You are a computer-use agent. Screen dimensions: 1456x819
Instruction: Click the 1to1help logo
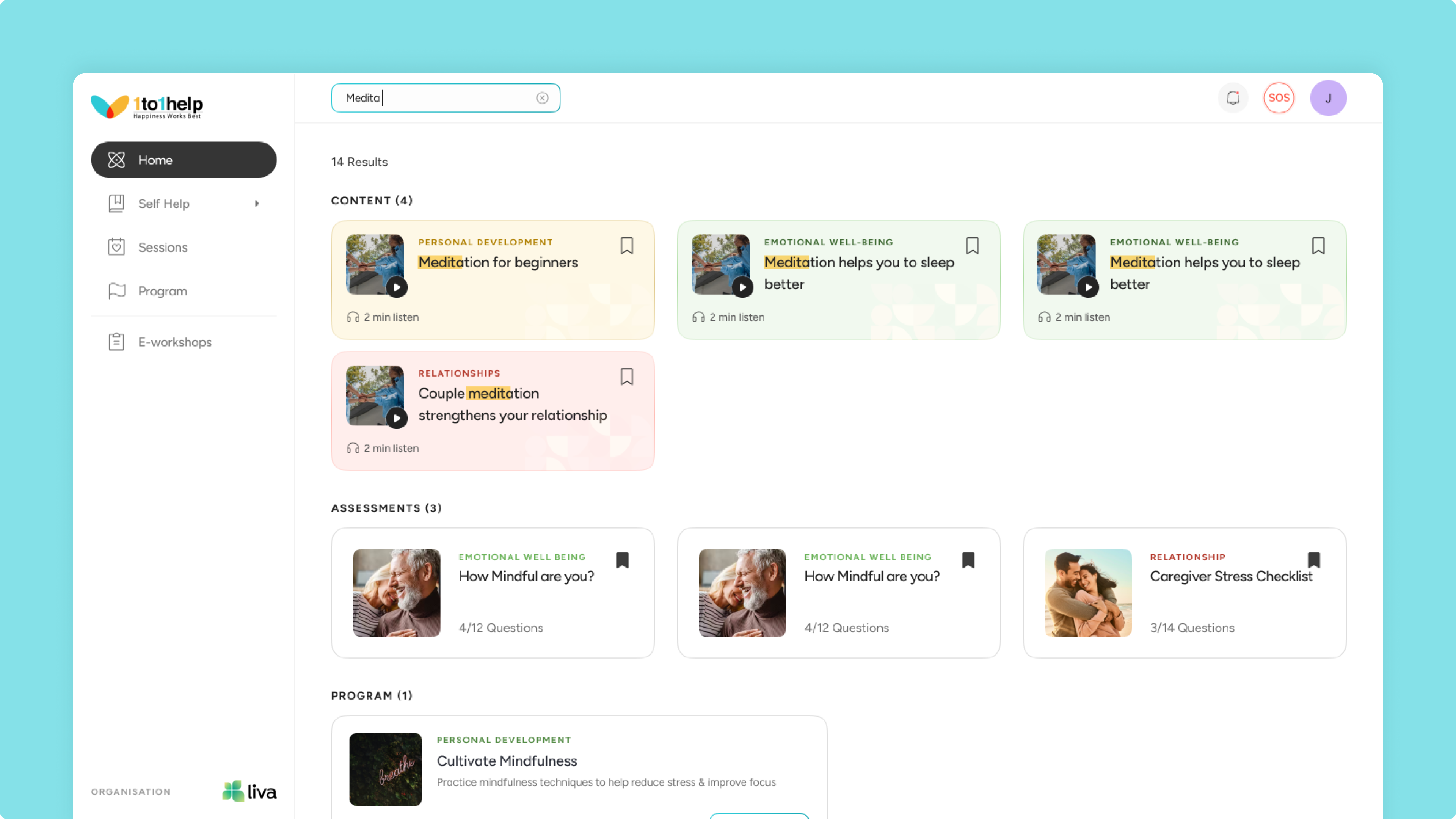coord(147,106)
